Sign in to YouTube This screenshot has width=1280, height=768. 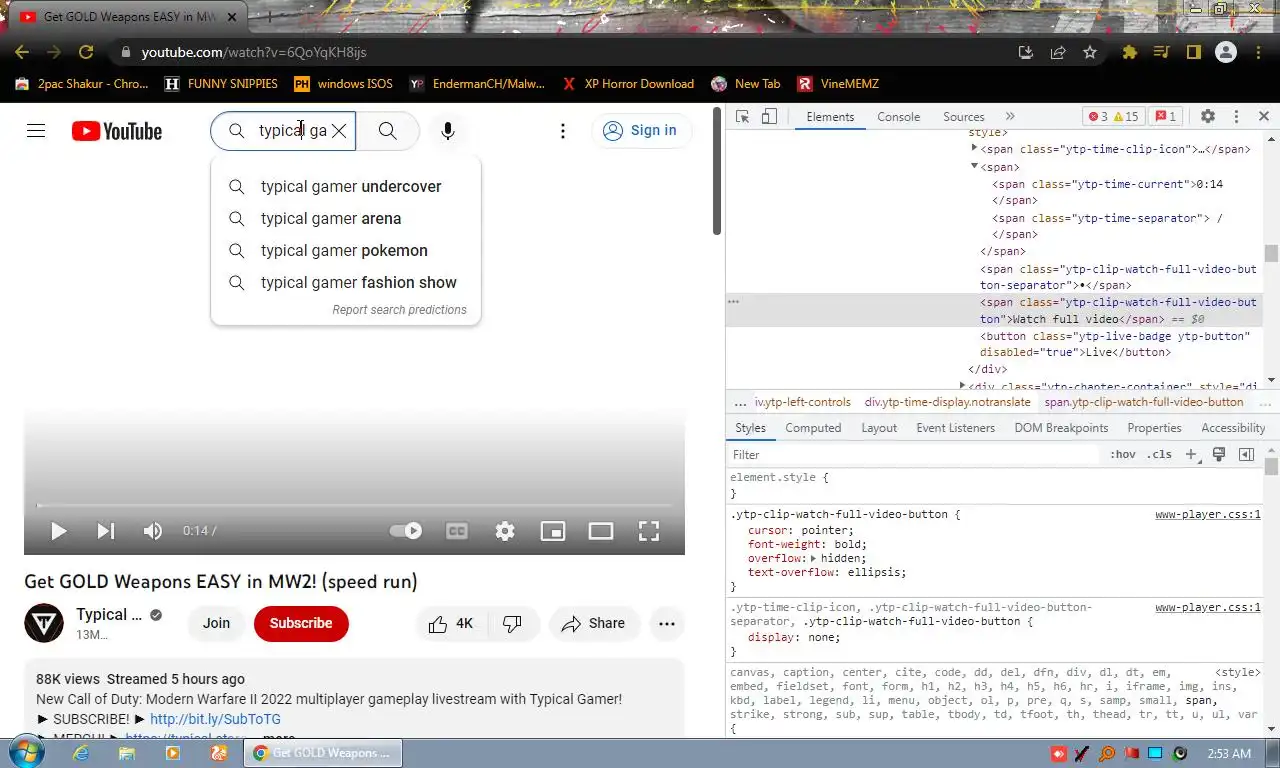[x=640, y=131]
